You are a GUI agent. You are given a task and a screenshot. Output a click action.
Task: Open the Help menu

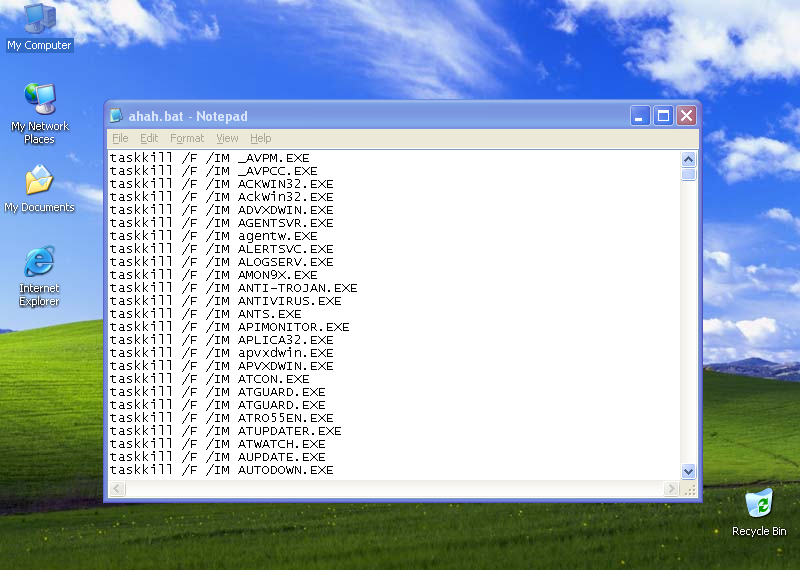(x=261, y=138)
